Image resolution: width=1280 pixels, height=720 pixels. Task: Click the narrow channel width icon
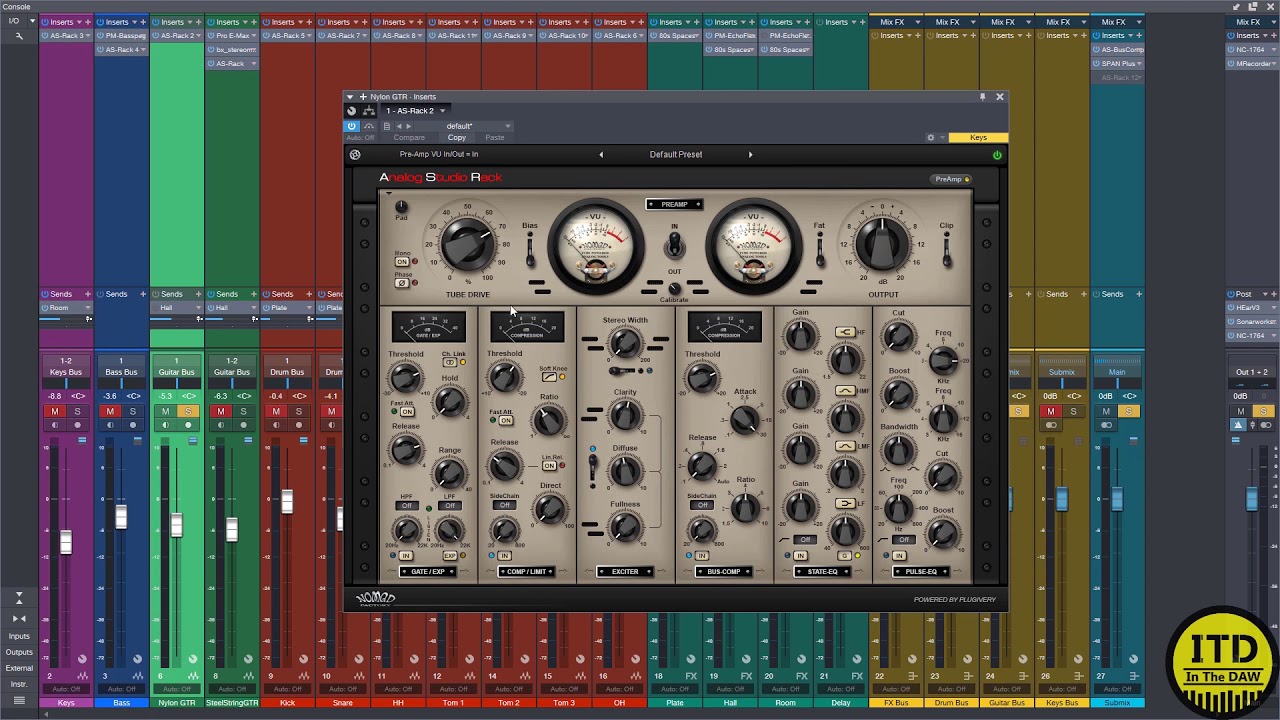click(18, 619)
